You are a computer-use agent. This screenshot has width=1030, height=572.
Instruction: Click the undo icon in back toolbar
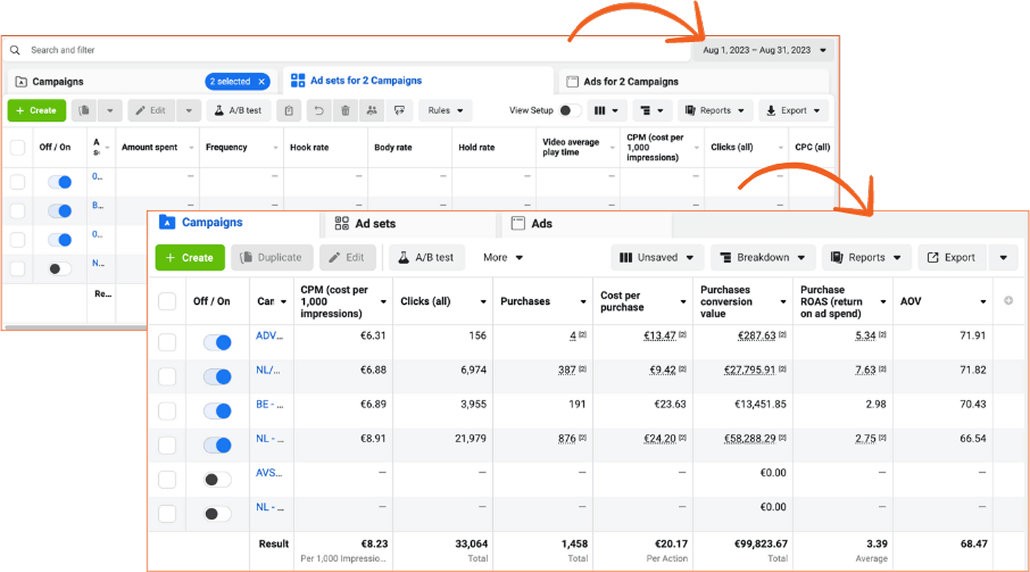click(319, 110)
